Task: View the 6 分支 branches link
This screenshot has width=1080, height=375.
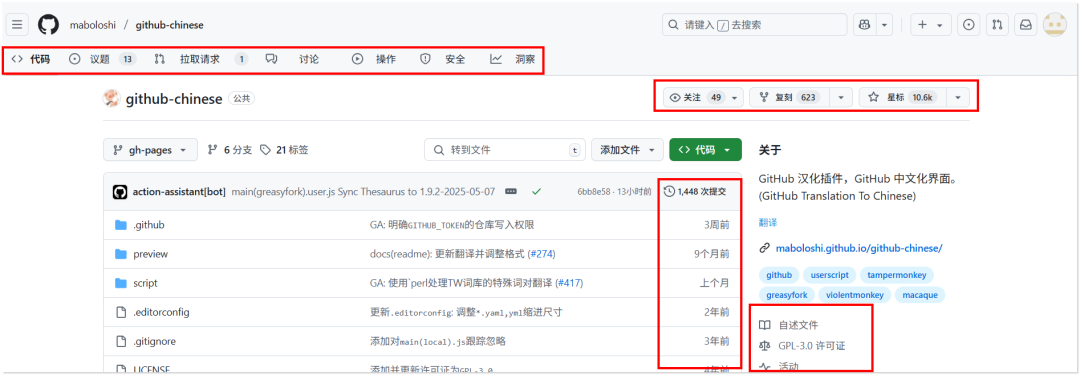Action: [230, 150]
